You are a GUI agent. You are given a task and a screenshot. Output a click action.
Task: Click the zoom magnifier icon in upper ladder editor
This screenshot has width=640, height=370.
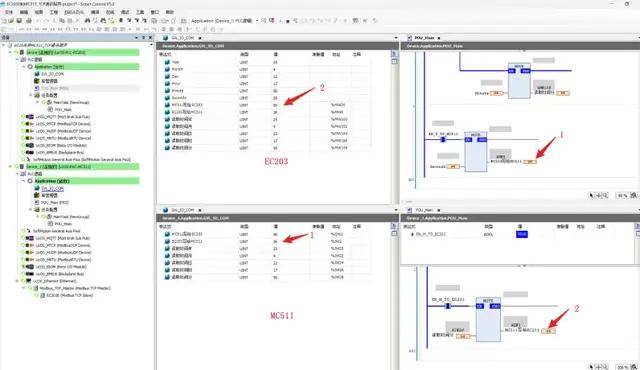pos(606,196)
